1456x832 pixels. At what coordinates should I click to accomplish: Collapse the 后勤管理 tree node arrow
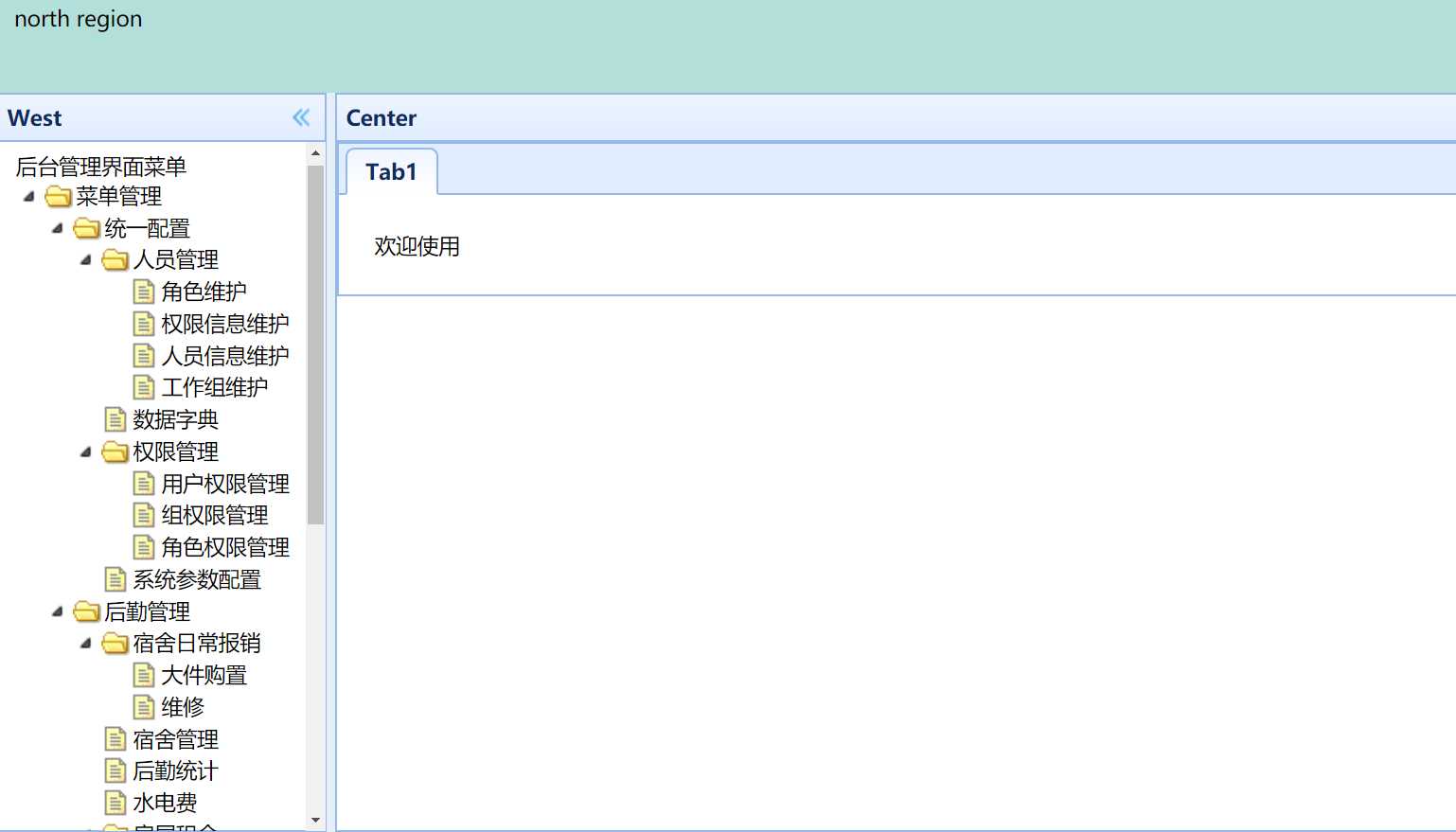point(58,612)
